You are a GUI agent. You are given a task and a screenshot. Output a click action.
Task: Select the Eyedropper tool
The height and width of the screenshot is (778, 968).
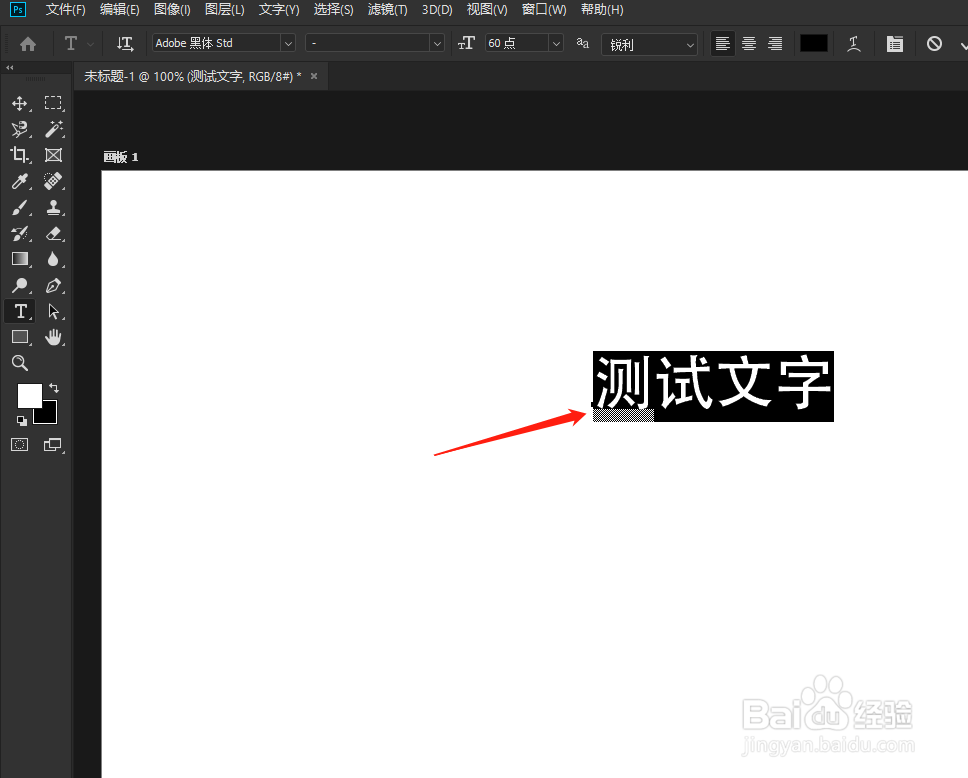20,181
